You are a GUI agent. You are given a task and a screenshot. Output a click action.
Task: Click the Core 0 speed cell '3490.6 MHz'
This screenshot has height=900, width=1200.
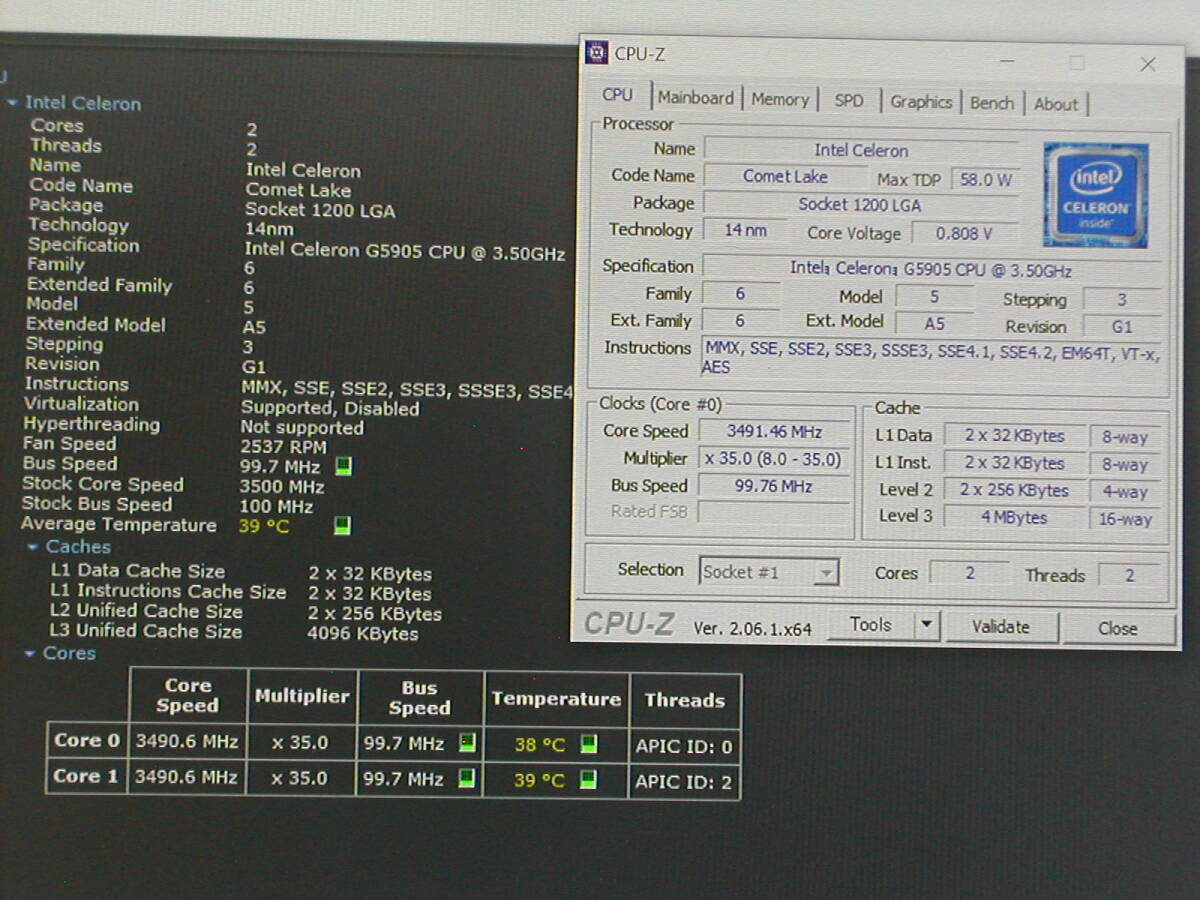point(187,742)
